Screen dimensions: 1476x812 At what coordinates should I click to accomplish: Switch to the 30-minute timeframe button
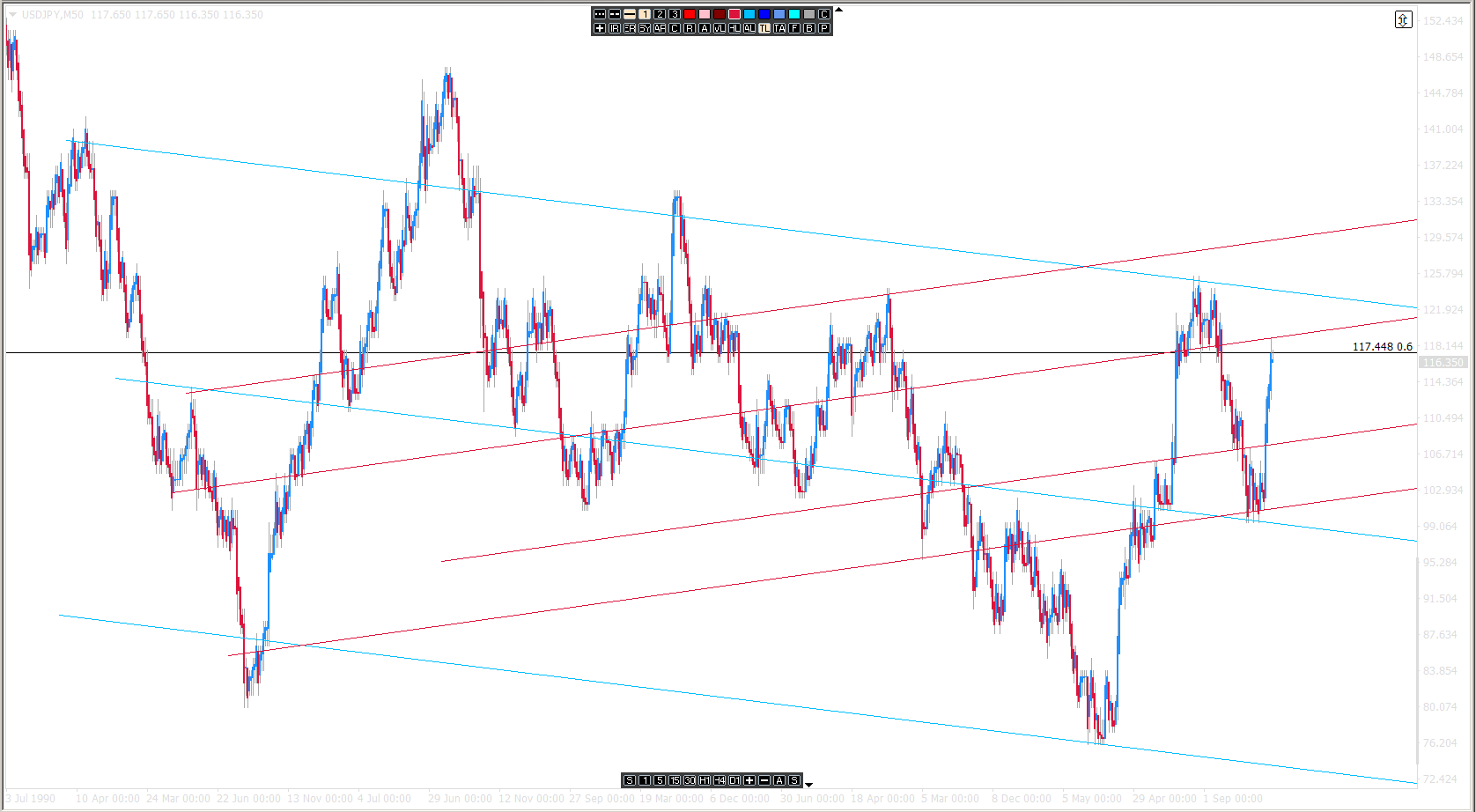[x=690, y=780]
